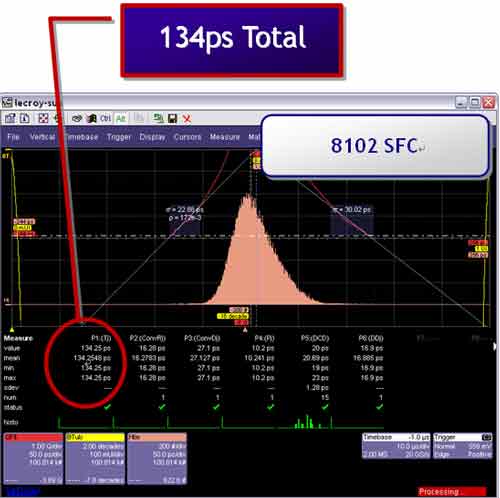Open the salmon Htie trace descriptor box
500x498 pixels.
pos(157,459)
